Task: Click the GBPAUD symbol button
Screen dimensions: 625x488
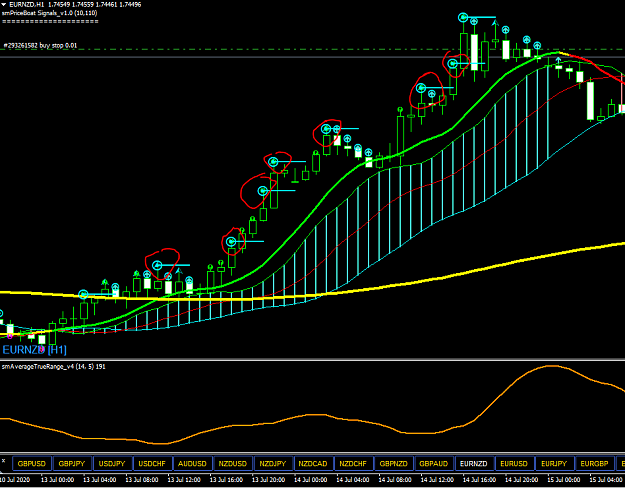Action: point(434,464)
